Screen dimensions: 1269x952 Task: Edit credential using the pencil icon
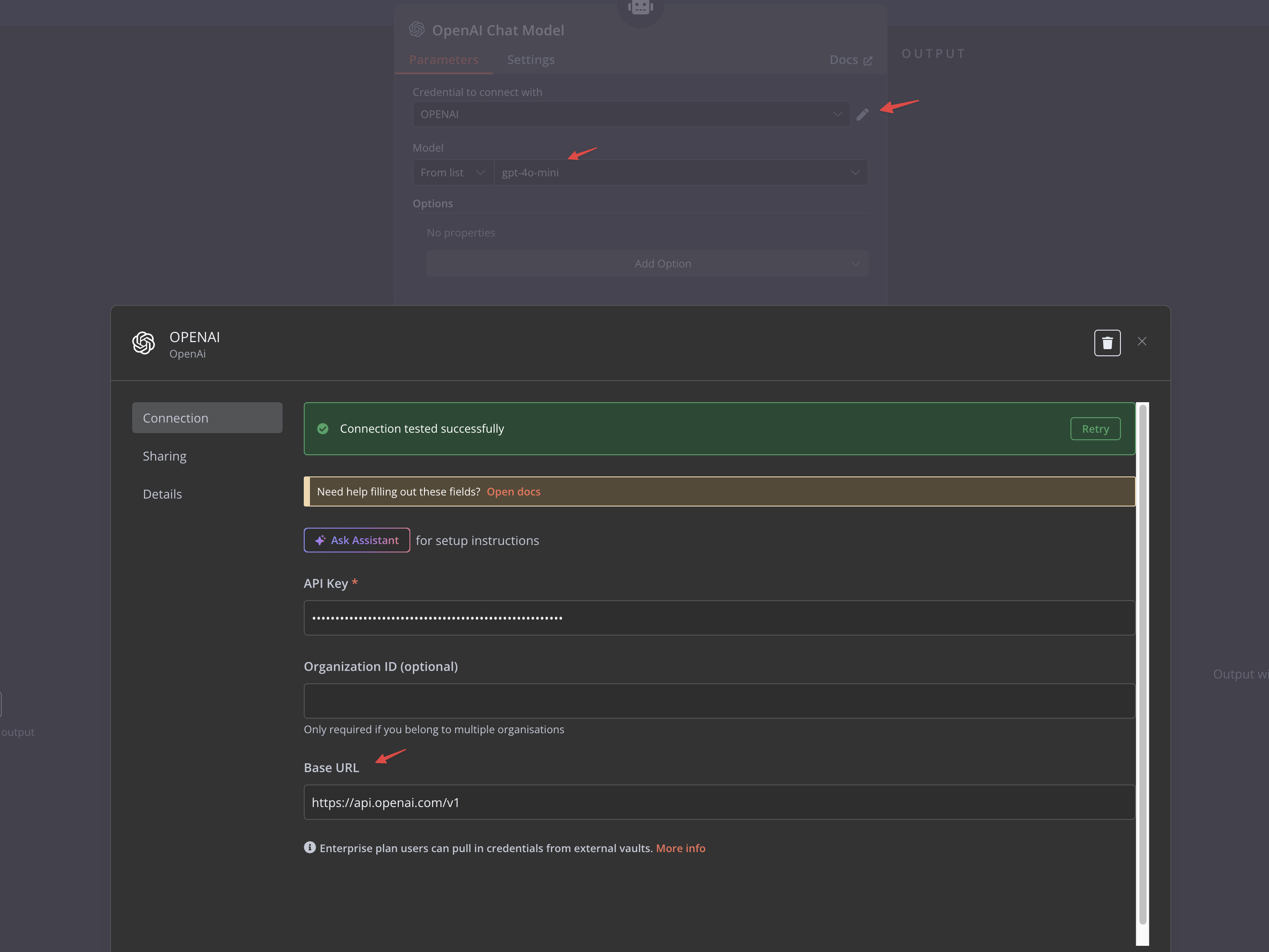tap(862, 115)
